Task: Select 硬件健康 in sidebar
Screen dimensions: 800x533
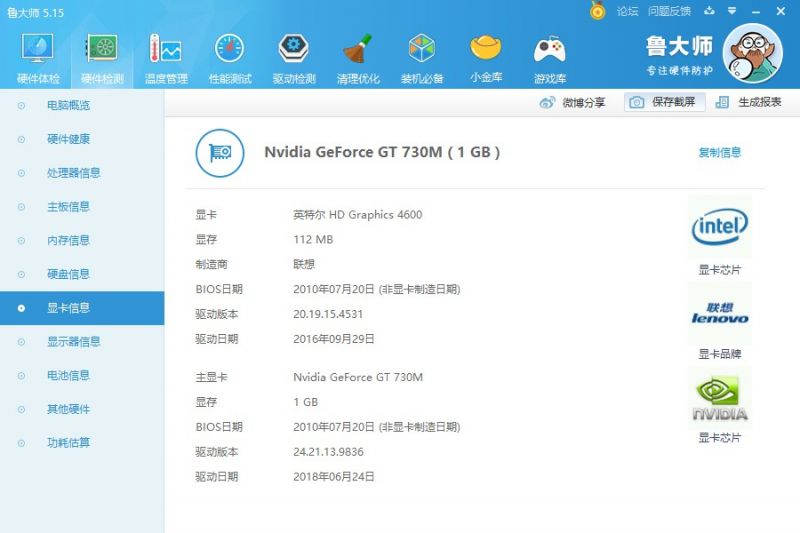Action: (x=82, y=139)
